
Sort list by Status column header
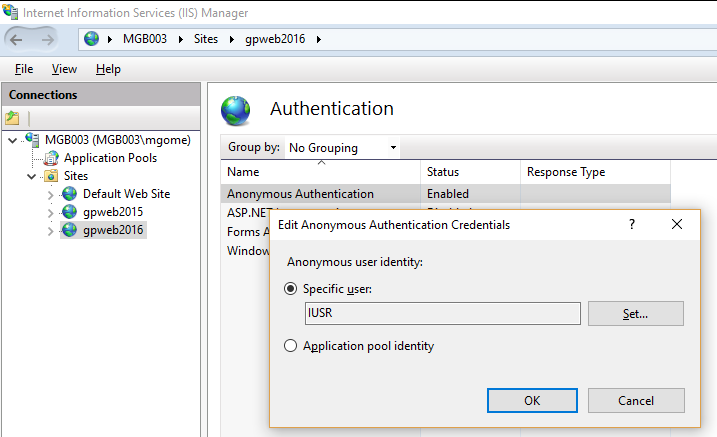[x=471, y=172]
